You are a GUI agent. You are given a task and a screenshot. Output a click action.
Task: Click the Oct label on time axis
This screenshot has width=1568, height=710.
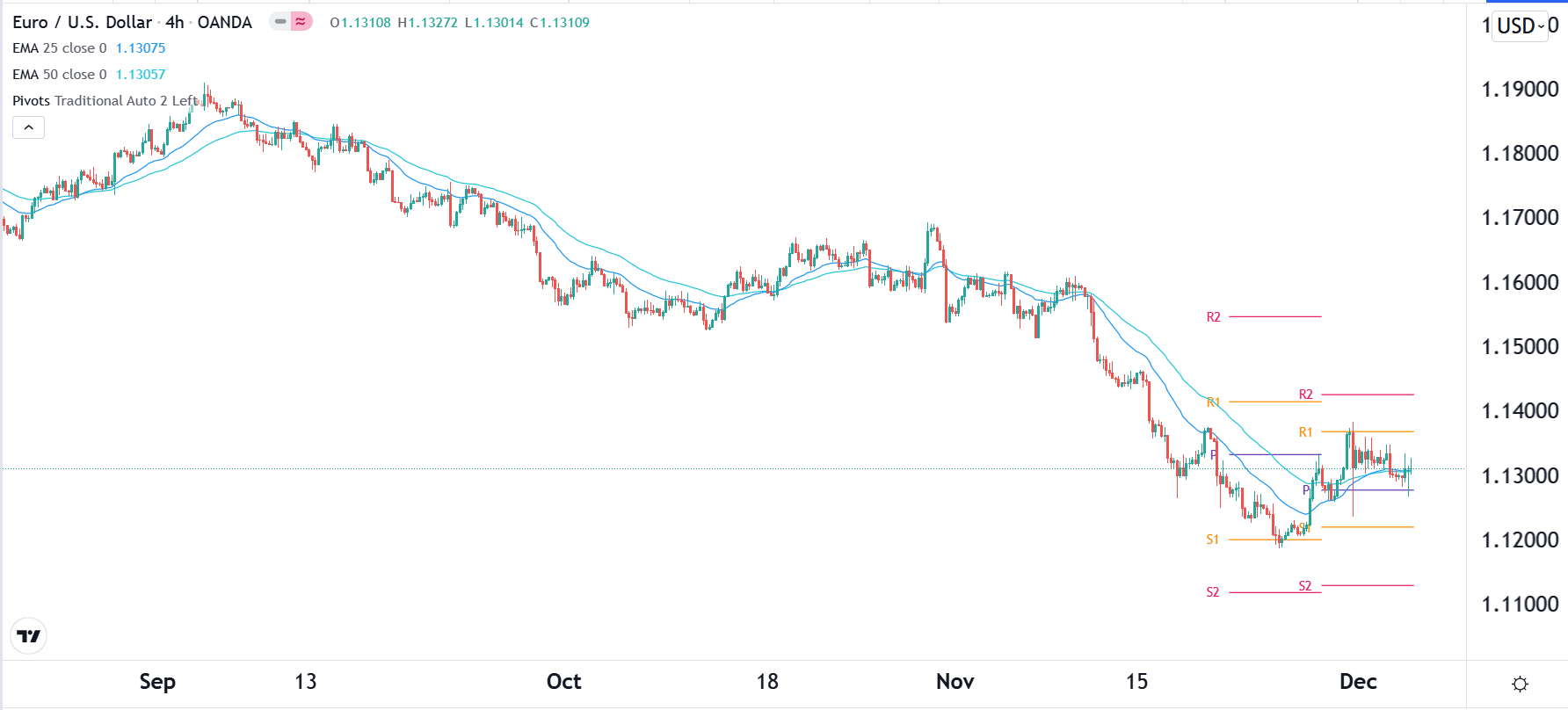click(563, 682)
